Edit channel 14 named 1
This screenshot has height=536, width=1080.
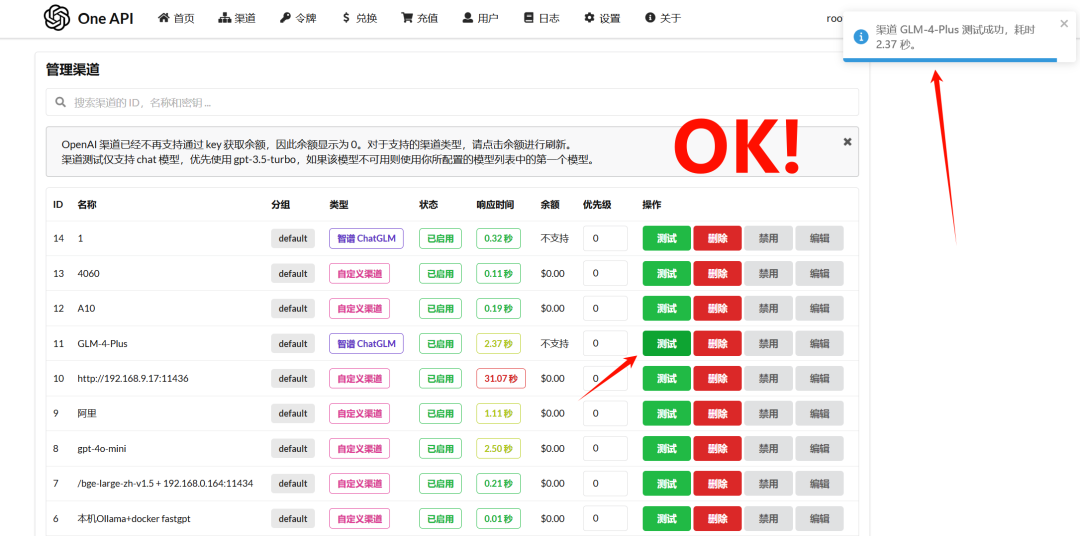[x=819, y=238]
